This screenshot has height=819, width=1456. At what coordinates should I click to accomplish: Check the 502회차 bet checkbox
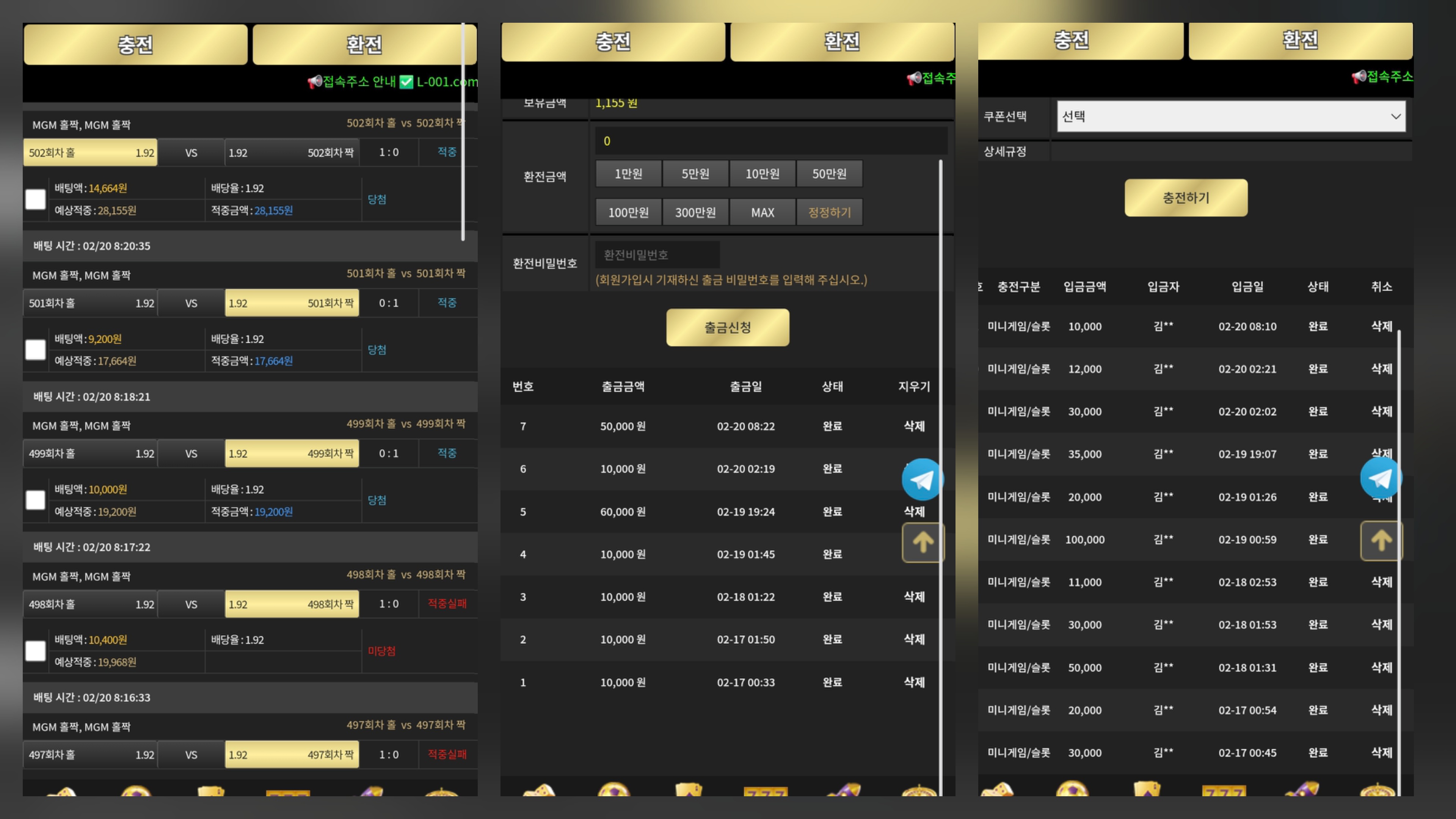[36, 199]
